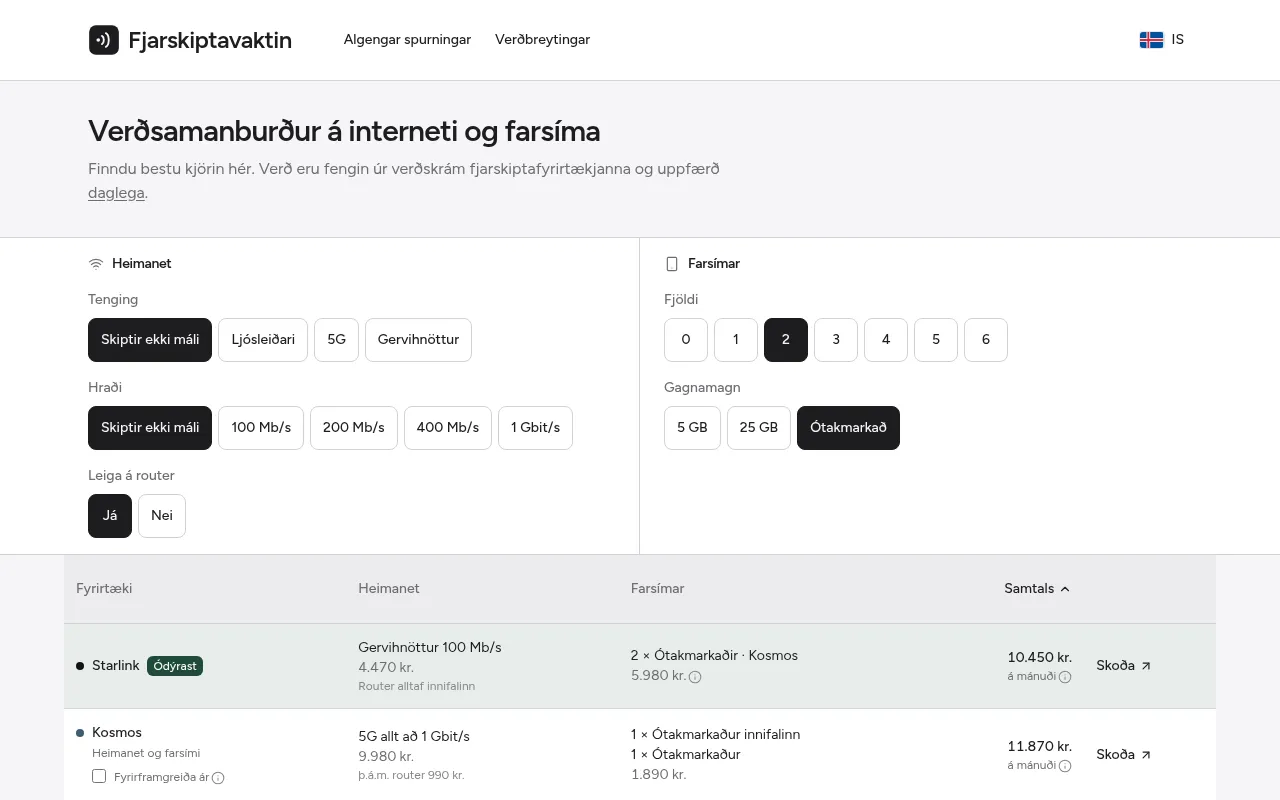Open Algengar spurningar page
This screenshot has width=1280, height=800.
(407, 40)
